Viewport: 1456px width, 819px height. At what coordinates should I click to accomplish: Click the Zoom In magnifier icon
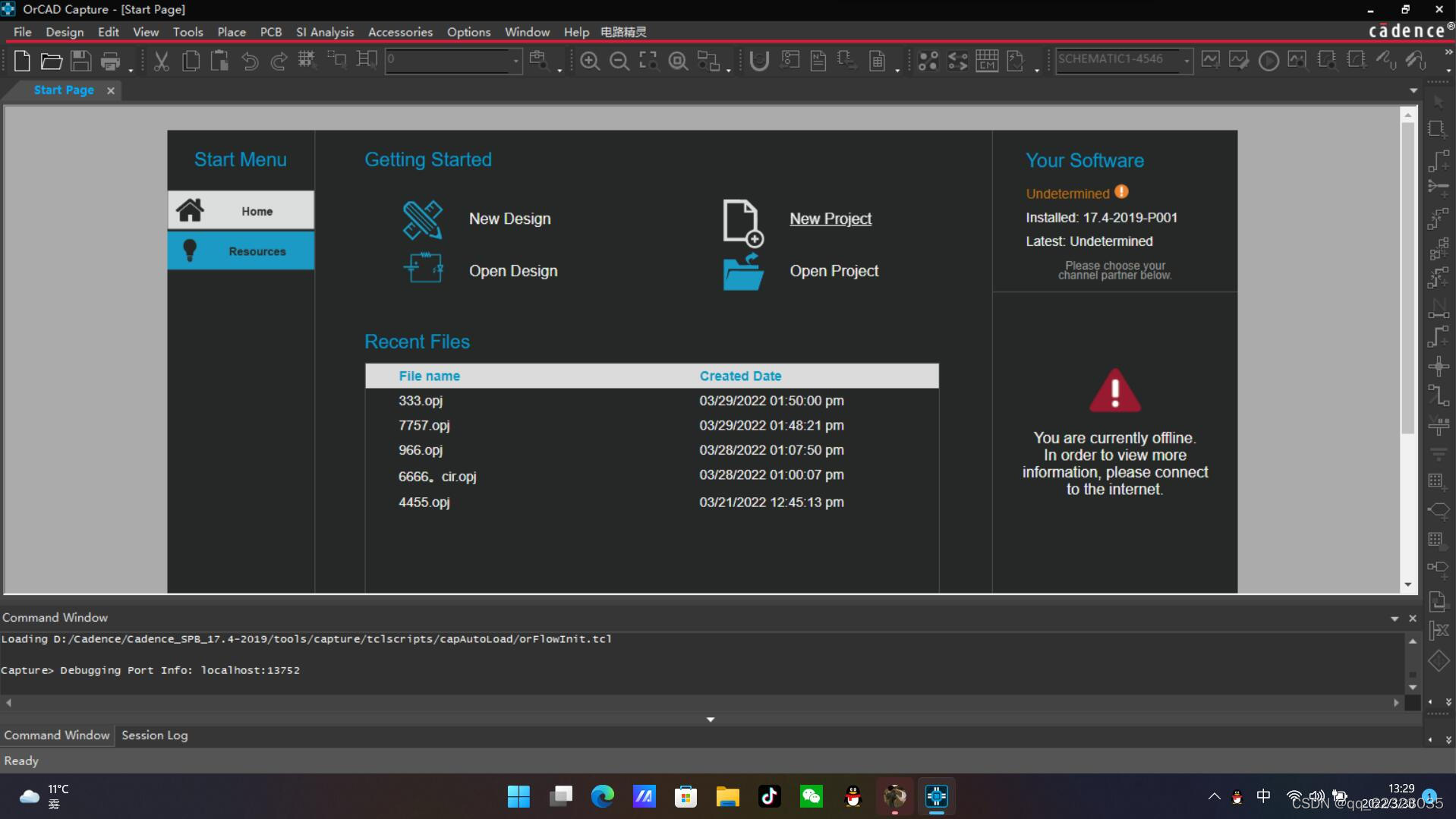tap(590, 61)
